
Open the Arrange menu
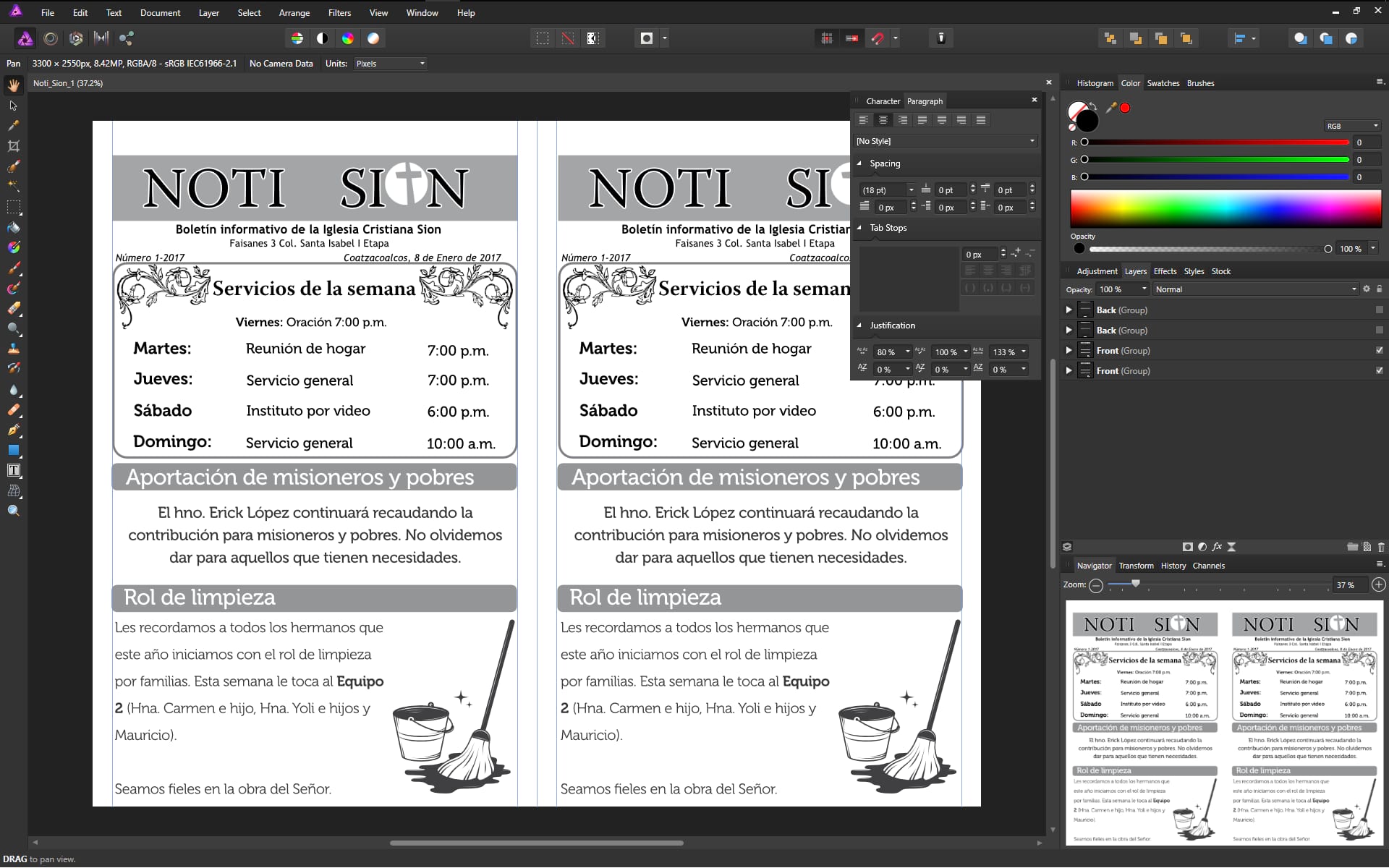tap(294, 12)
